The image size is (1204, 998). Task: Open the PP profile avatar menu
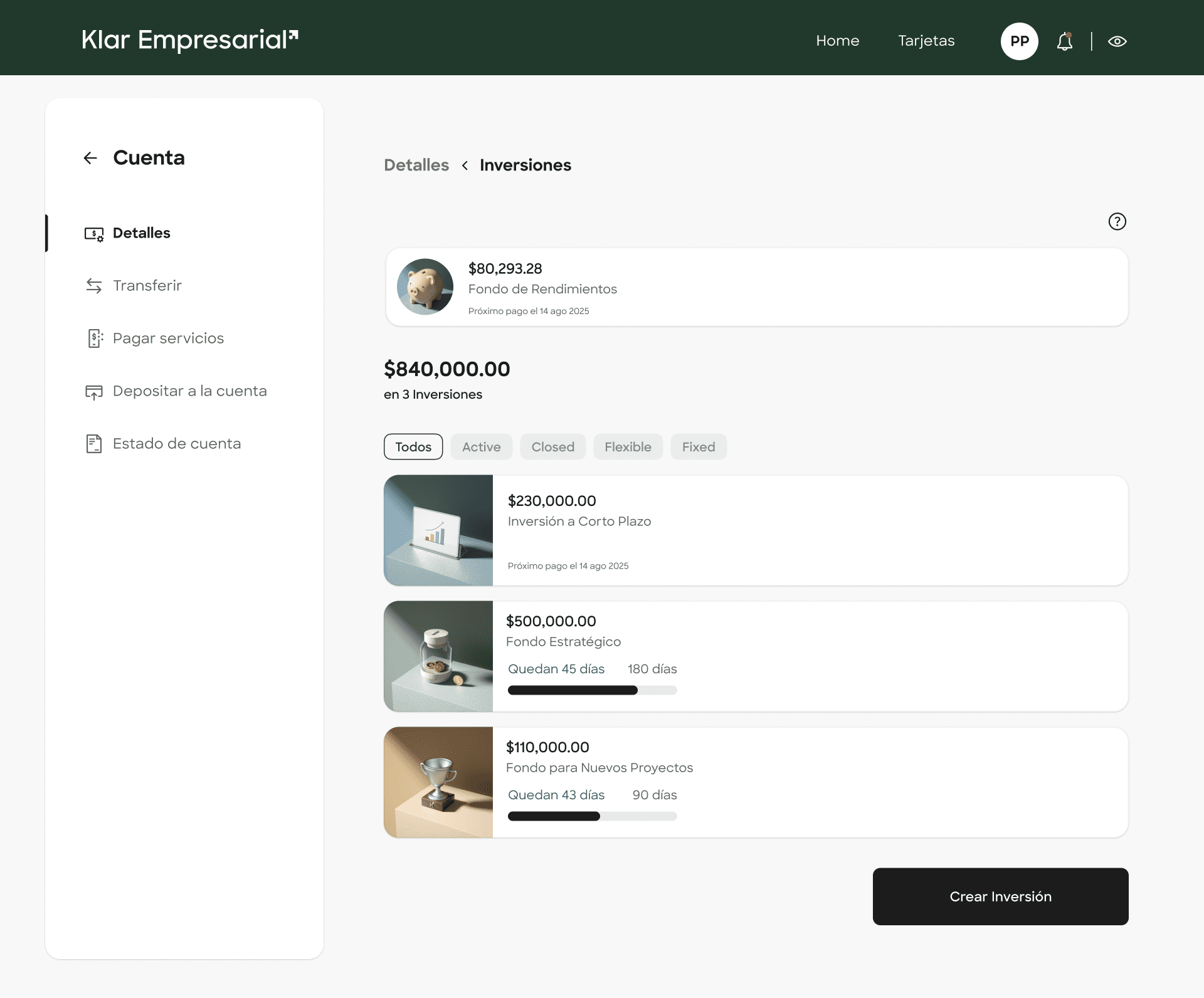[1019, 41]
